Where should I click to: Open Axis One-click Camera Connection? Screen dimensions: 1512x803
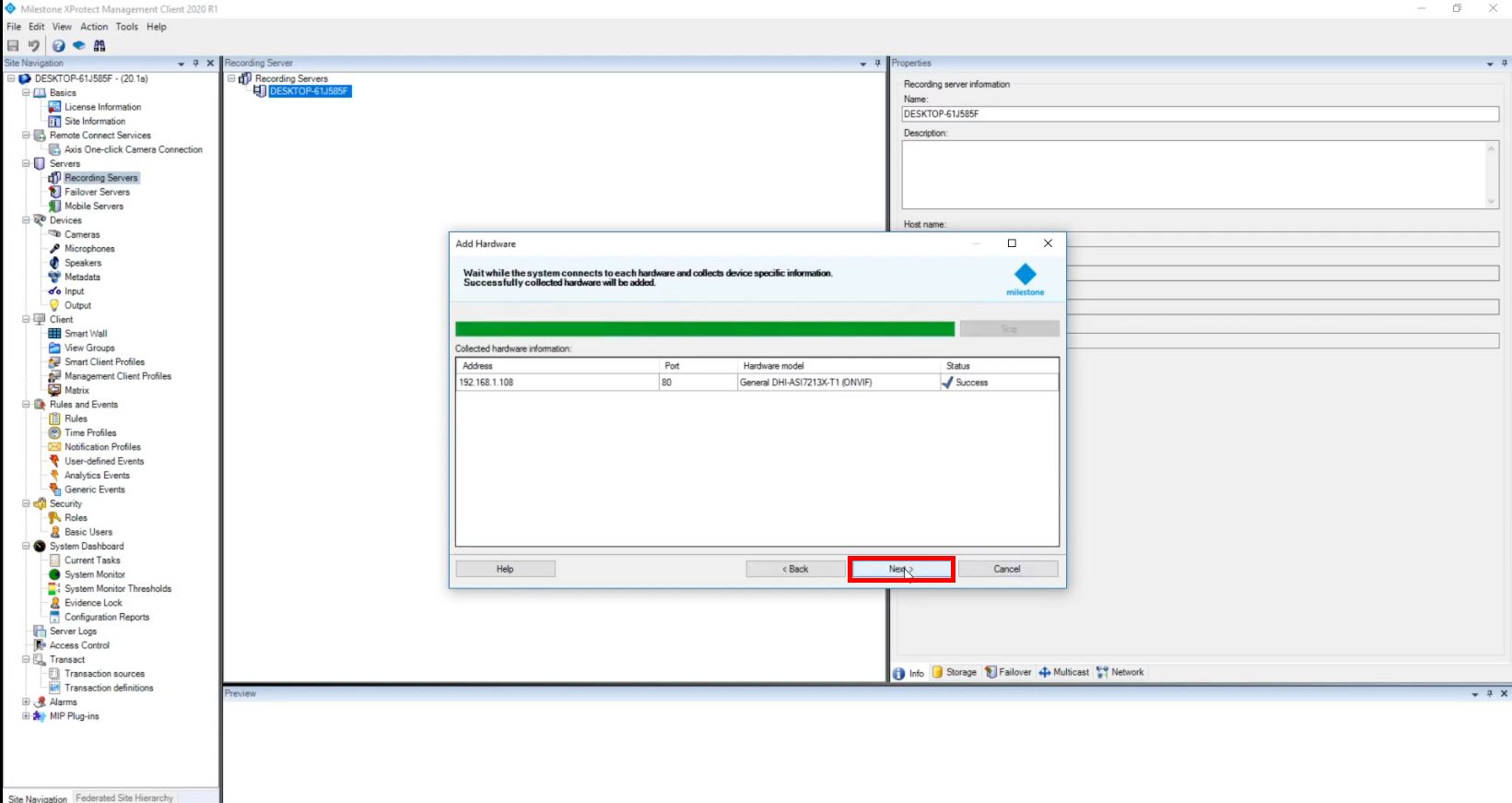click(x=134, y=149)
